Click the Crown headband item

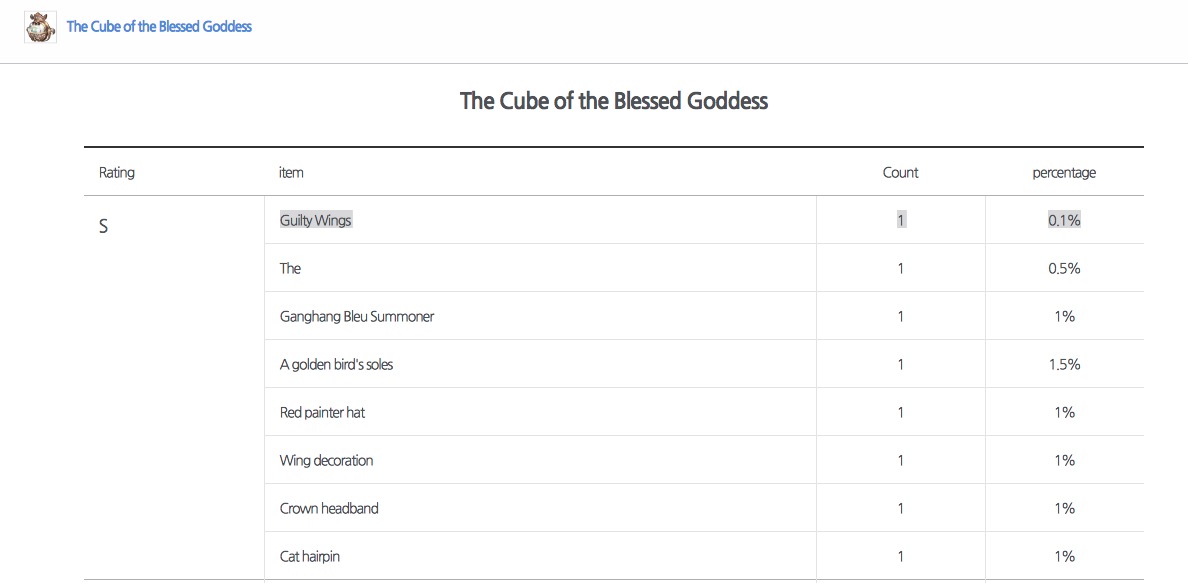[x=329, y=509]
